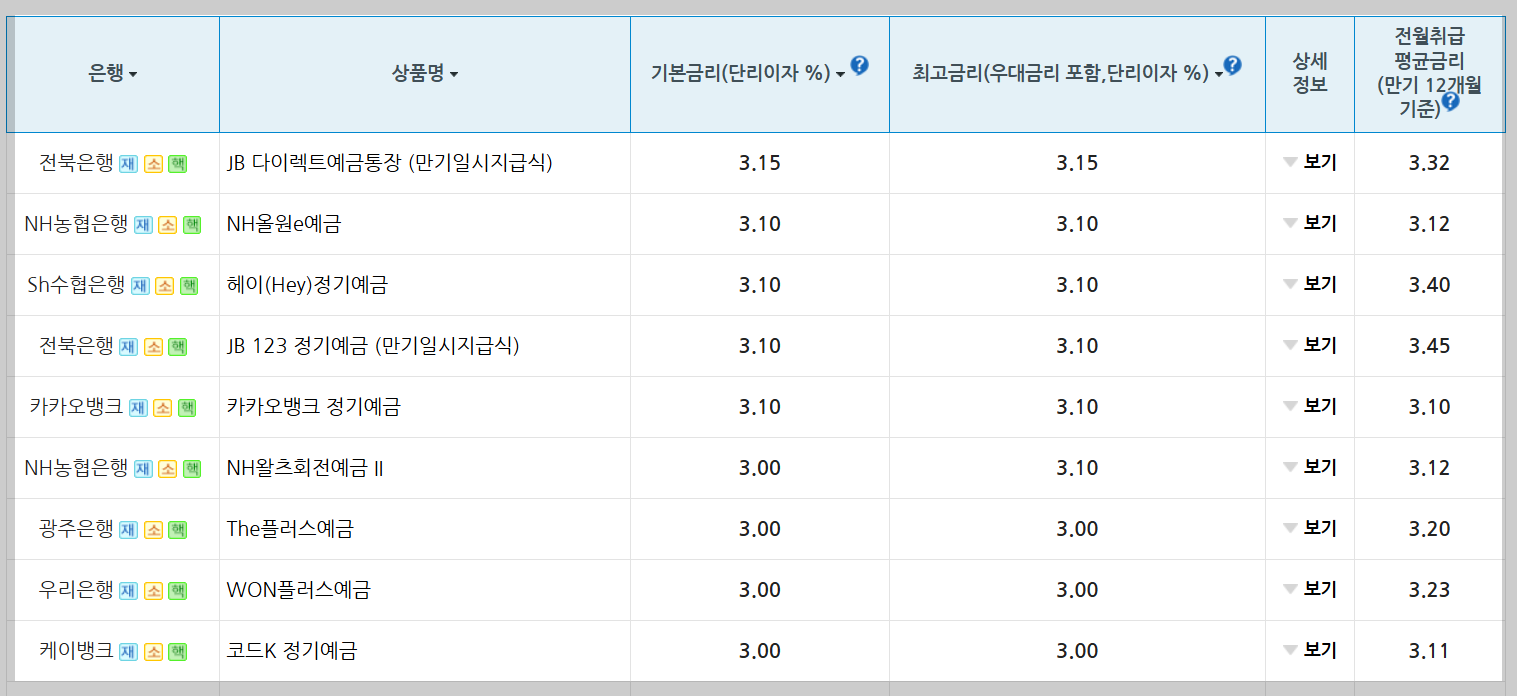Select product name JB 다이렉트예금통장 (만기일시지급식)
The height and width of the screenshot is (696, 1517).
(x=390, y=163)
